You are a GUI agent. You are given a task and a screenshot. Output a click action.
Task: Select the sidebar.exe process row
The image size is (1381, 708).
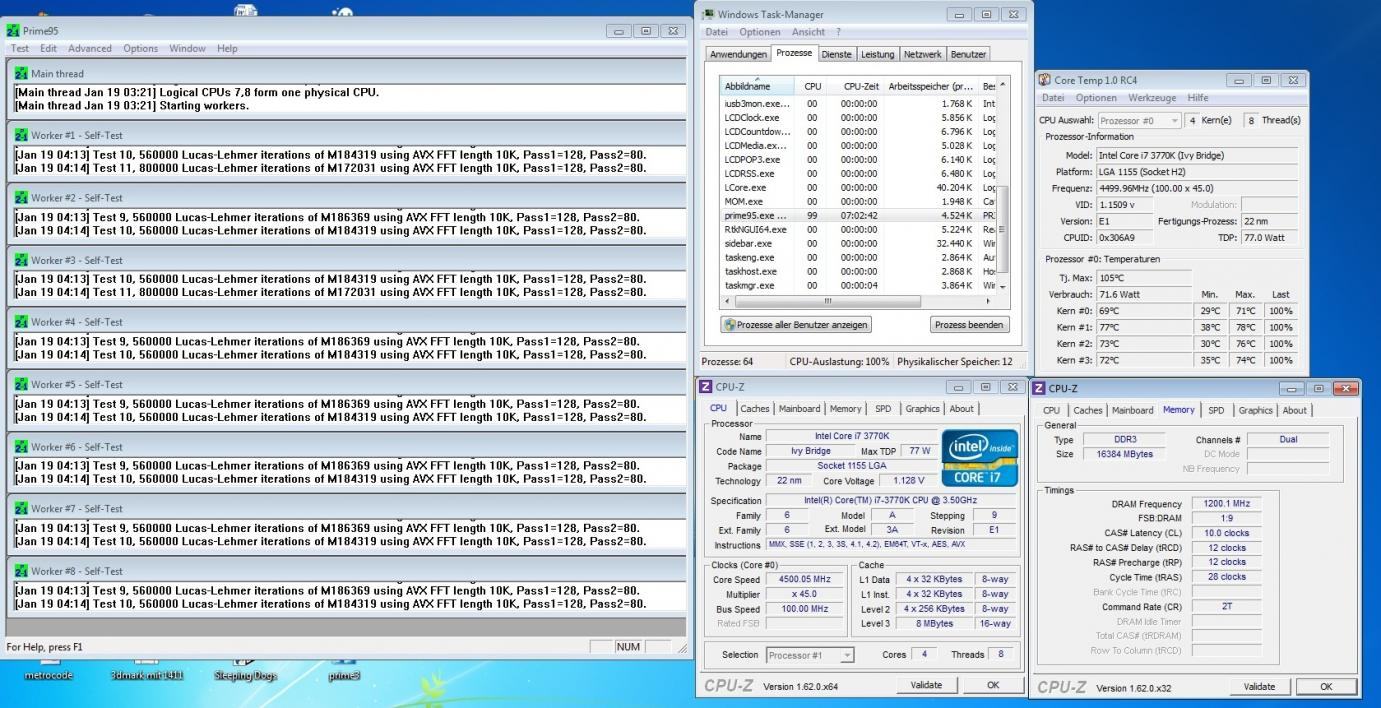[858, 243]
